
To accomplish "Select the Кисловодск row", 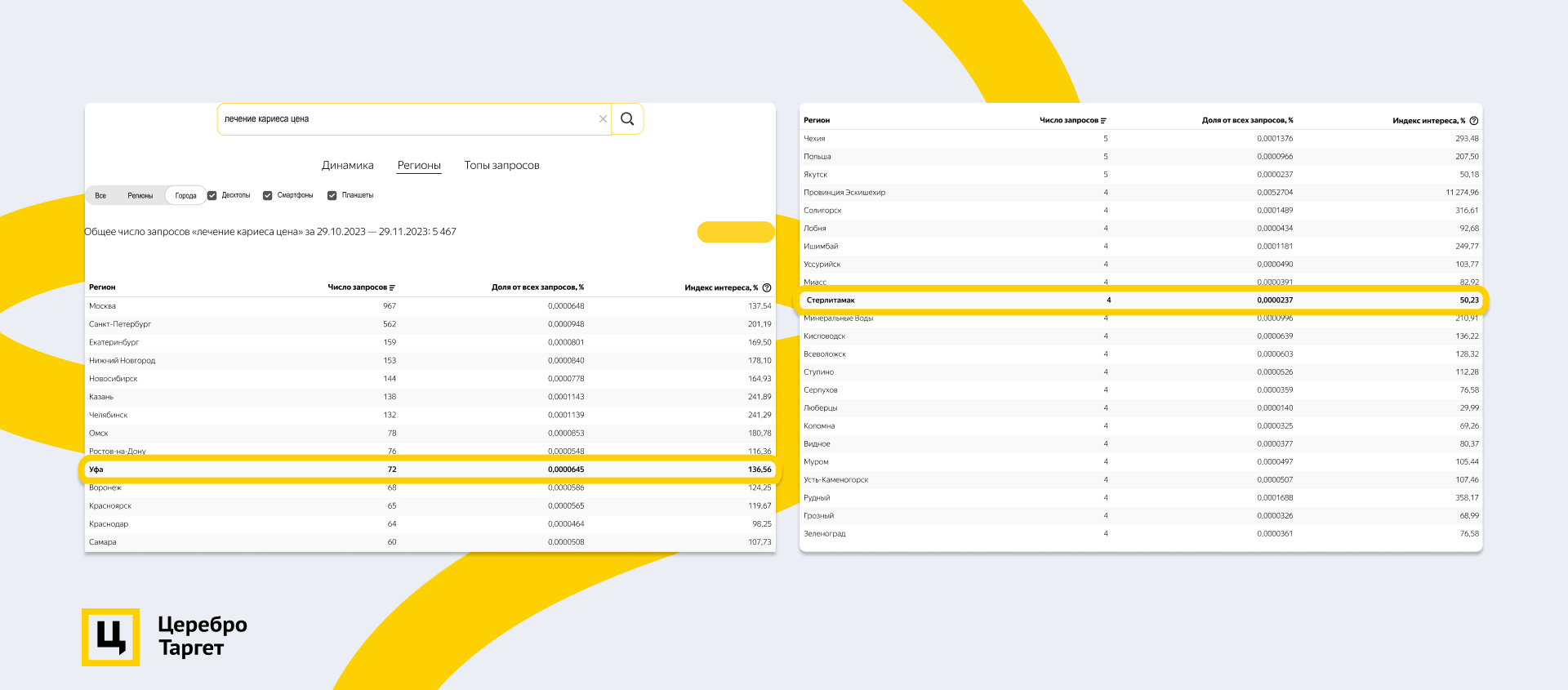I will click(x=1141, y=336).
